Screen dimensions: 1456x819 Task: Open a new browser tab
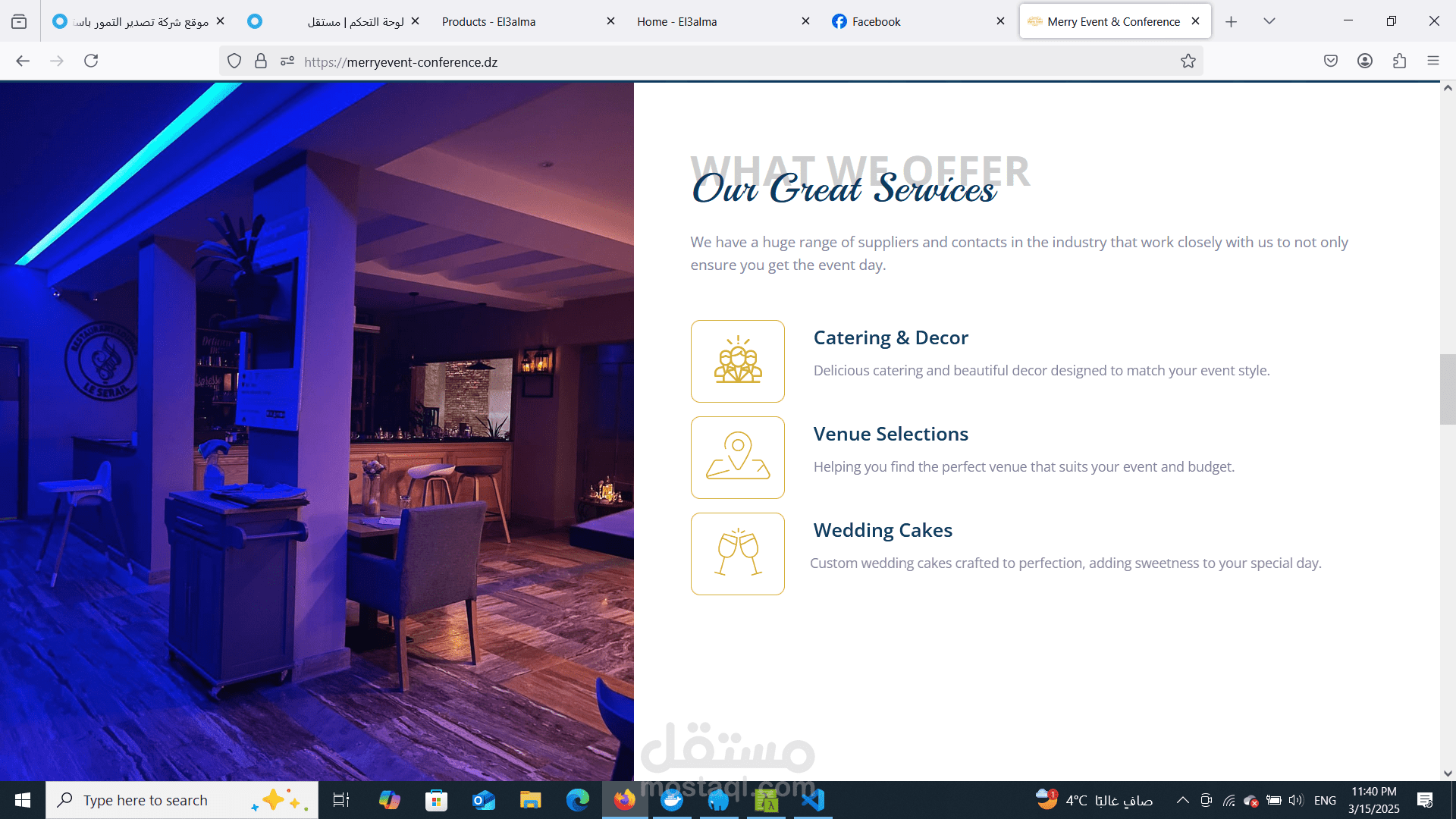(1231, 21)
